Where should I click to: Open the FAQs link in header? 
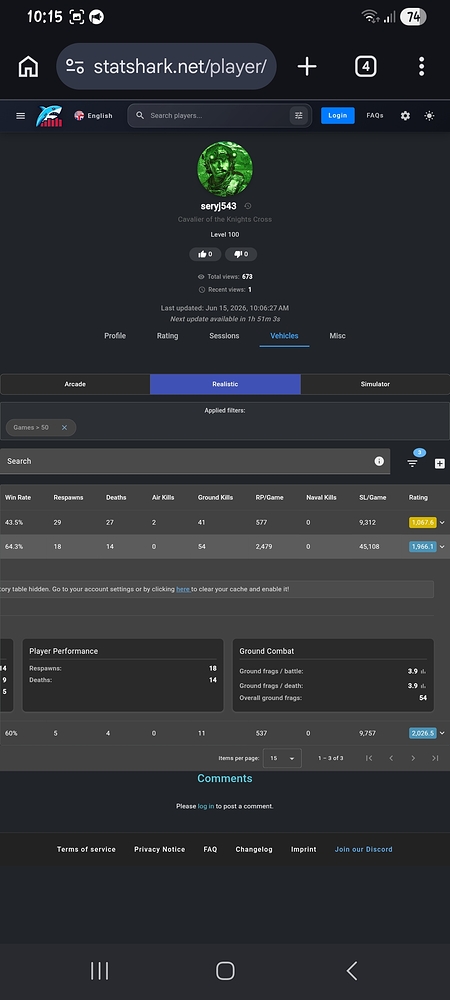(375, 115)
